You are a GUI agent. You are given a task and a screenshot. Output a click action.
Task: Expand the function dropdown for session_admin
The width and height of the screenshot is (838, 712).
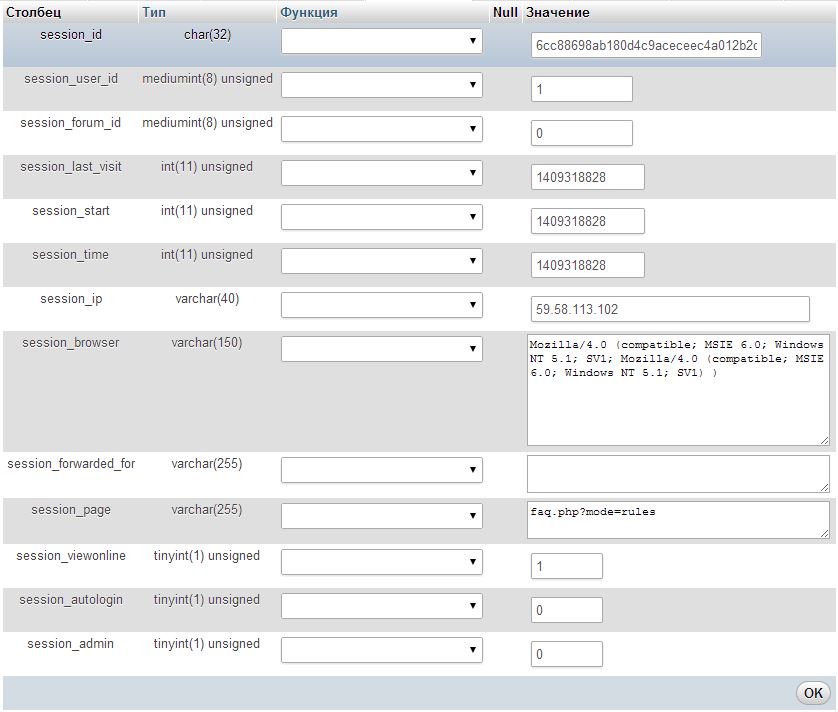pos(381,650)
